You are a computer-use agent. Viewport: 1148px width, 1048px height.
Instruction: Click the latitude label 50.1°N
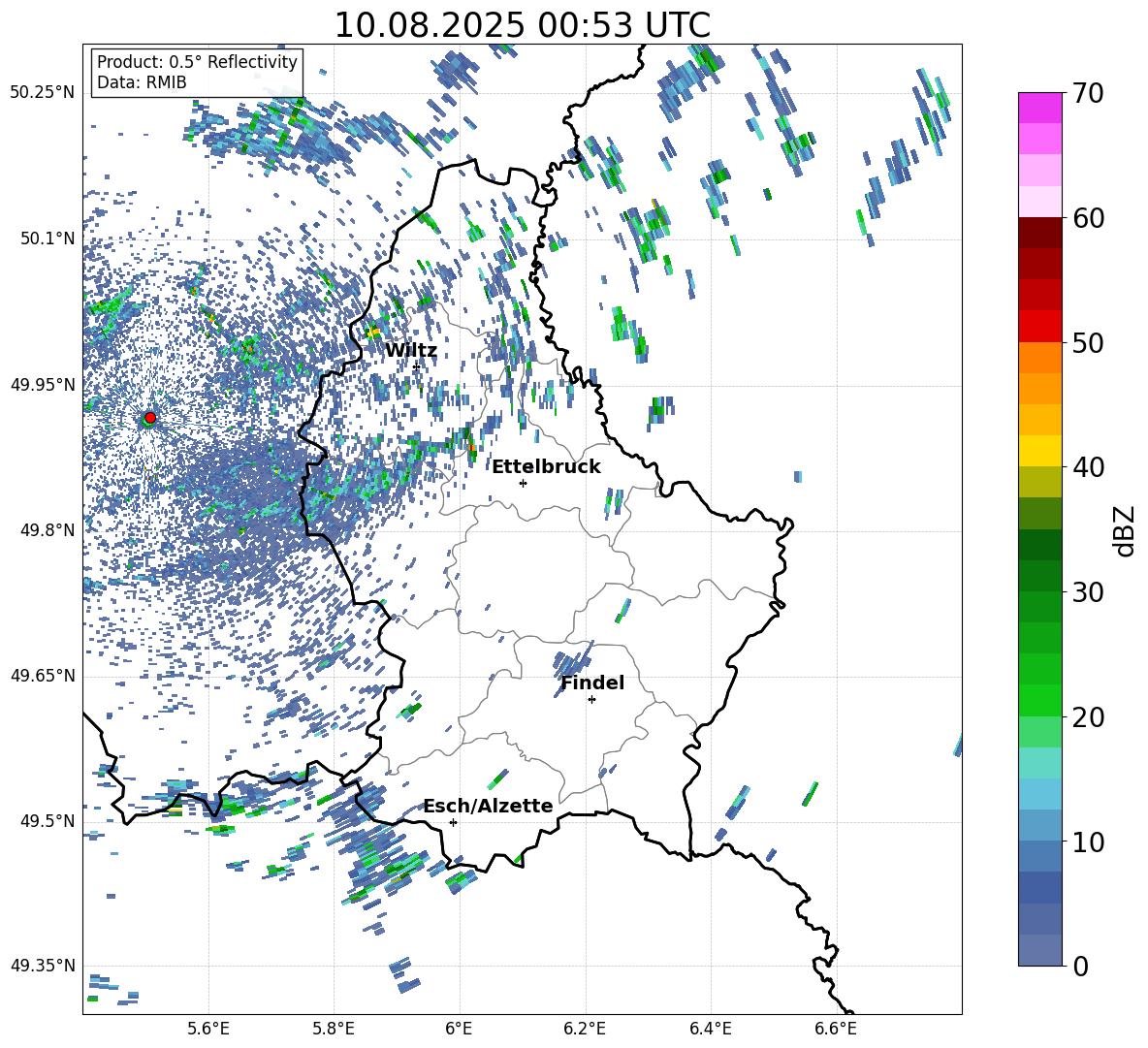click(x=47, y=238)
